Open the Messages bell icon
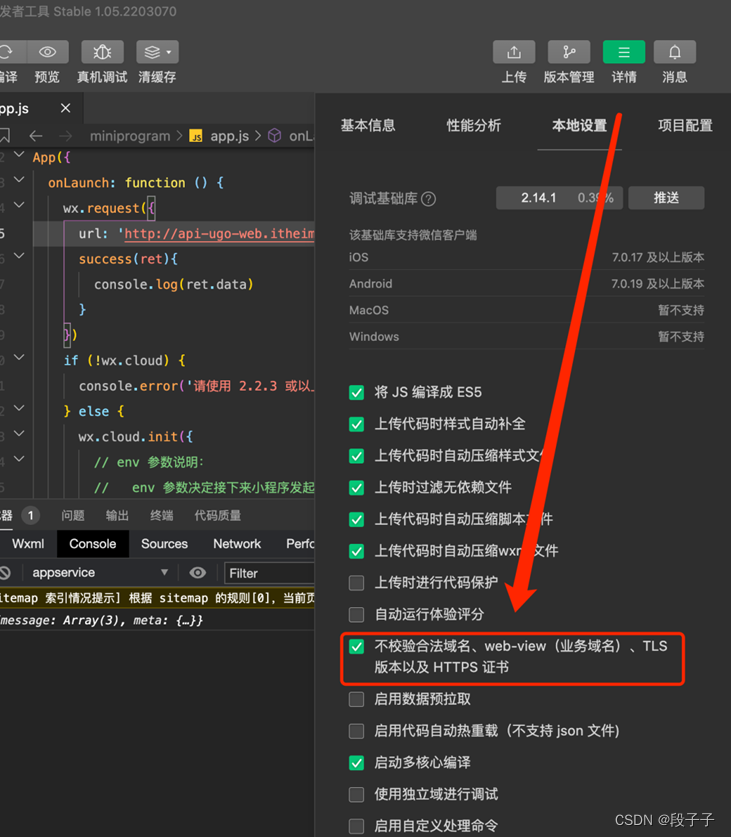The width and height of the screenshot is (731, 837). coord(674,52)
